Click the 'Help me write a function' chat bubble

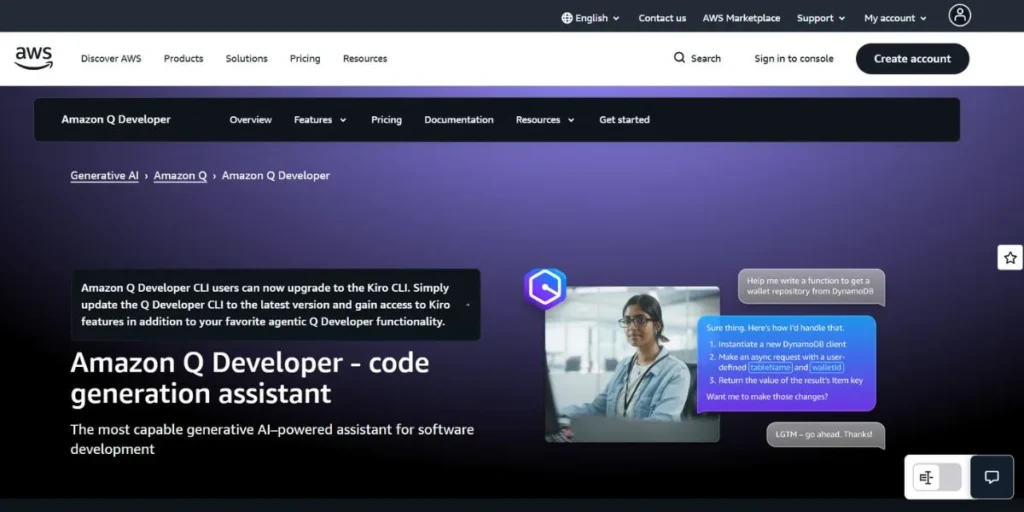point(811,287)
